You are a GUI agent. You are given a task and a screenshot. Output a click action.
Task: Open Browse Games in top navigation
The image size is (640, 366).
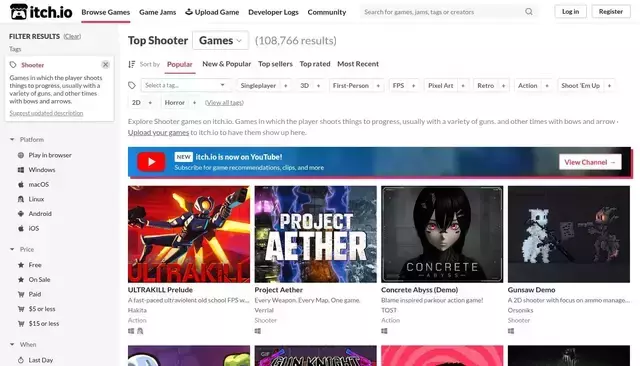point(106,12)
